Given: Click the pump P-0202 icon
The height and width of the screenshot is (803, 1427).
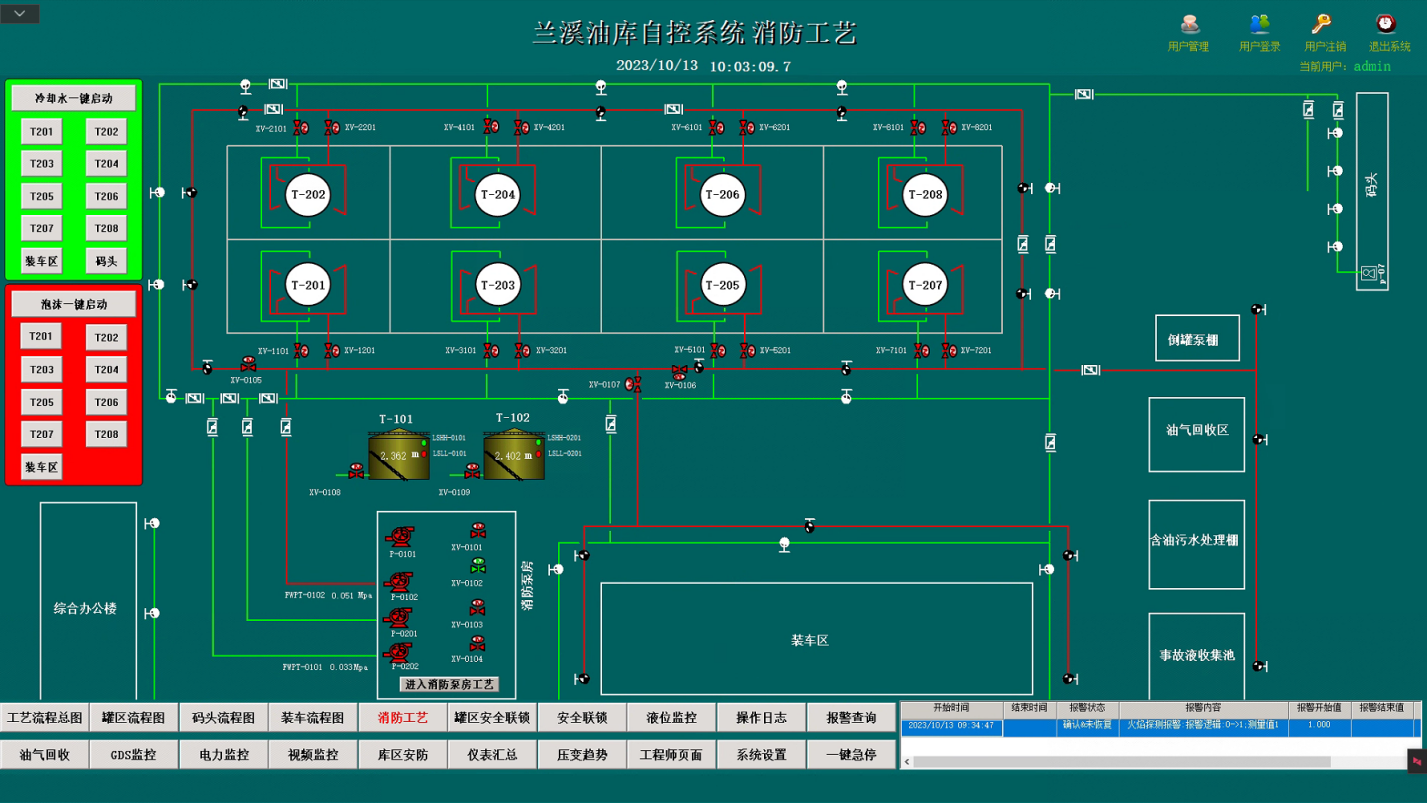Looking at the screenshot, I should (x=400, y=652).
